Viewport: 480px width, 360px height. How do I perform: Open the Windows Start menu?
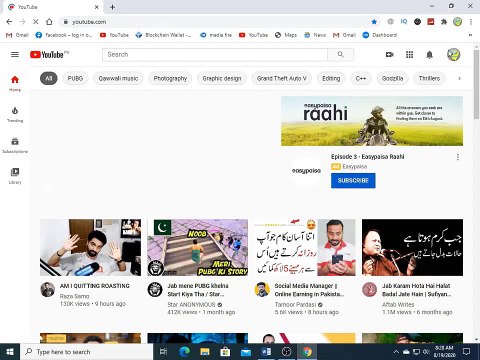[10, 352]
